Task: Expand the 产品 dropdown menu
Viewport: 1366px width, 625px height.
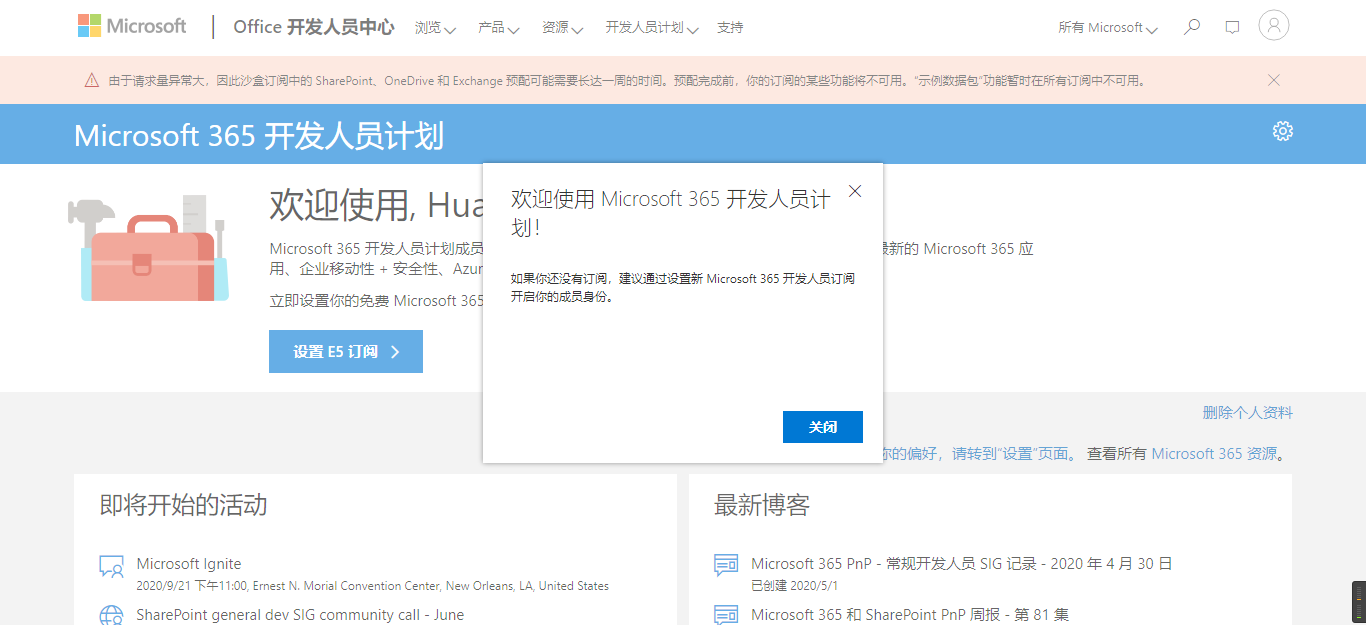Action: tap(498, 28)
